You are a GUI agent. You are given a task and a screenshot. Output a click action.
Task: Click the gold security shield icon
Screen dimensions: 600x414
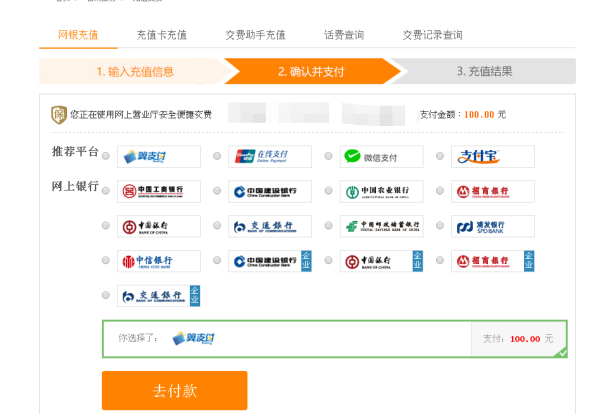[x=59, y=114]
